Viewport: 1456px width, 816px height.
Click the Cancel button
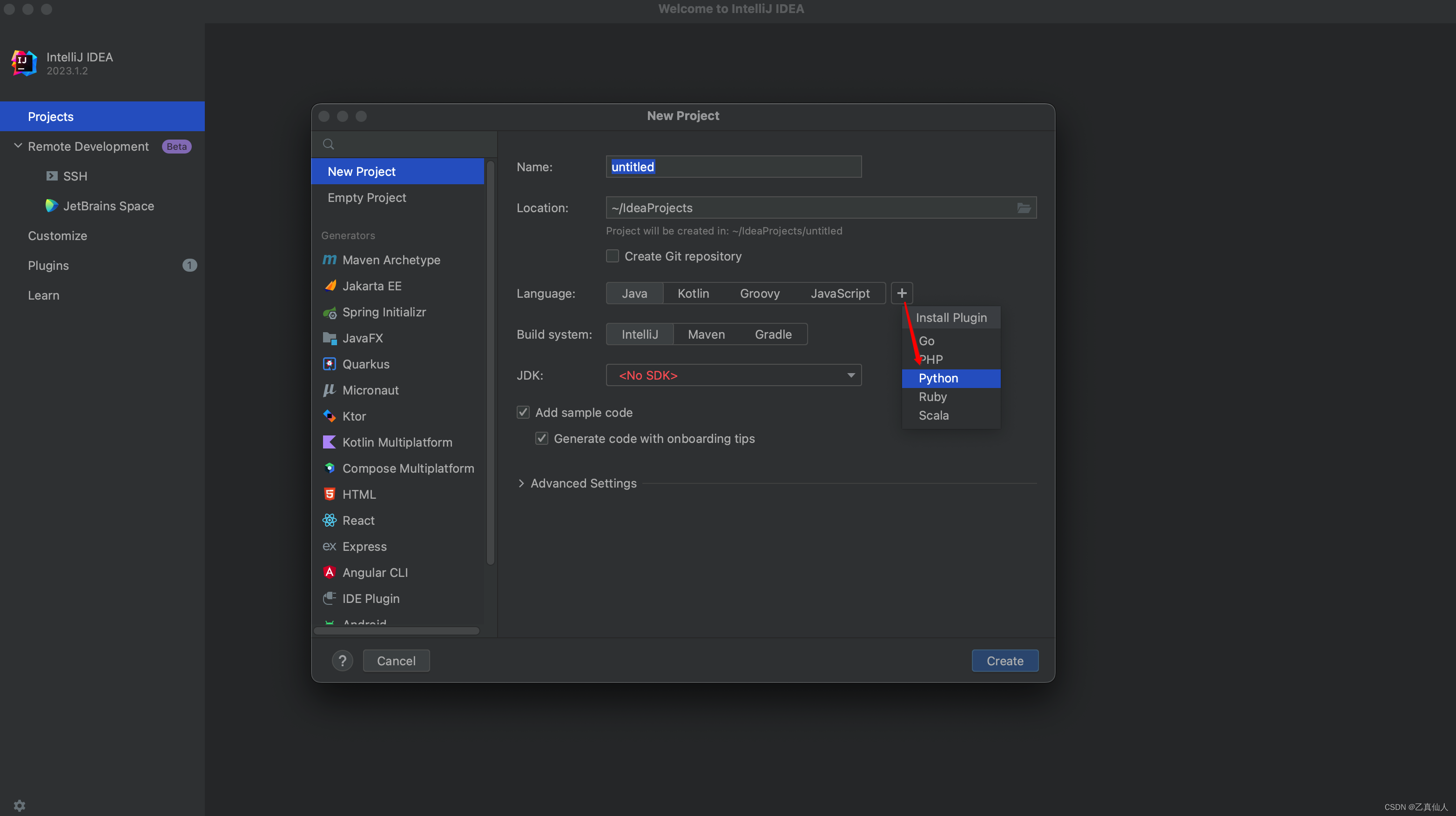(x=396, y=660)
